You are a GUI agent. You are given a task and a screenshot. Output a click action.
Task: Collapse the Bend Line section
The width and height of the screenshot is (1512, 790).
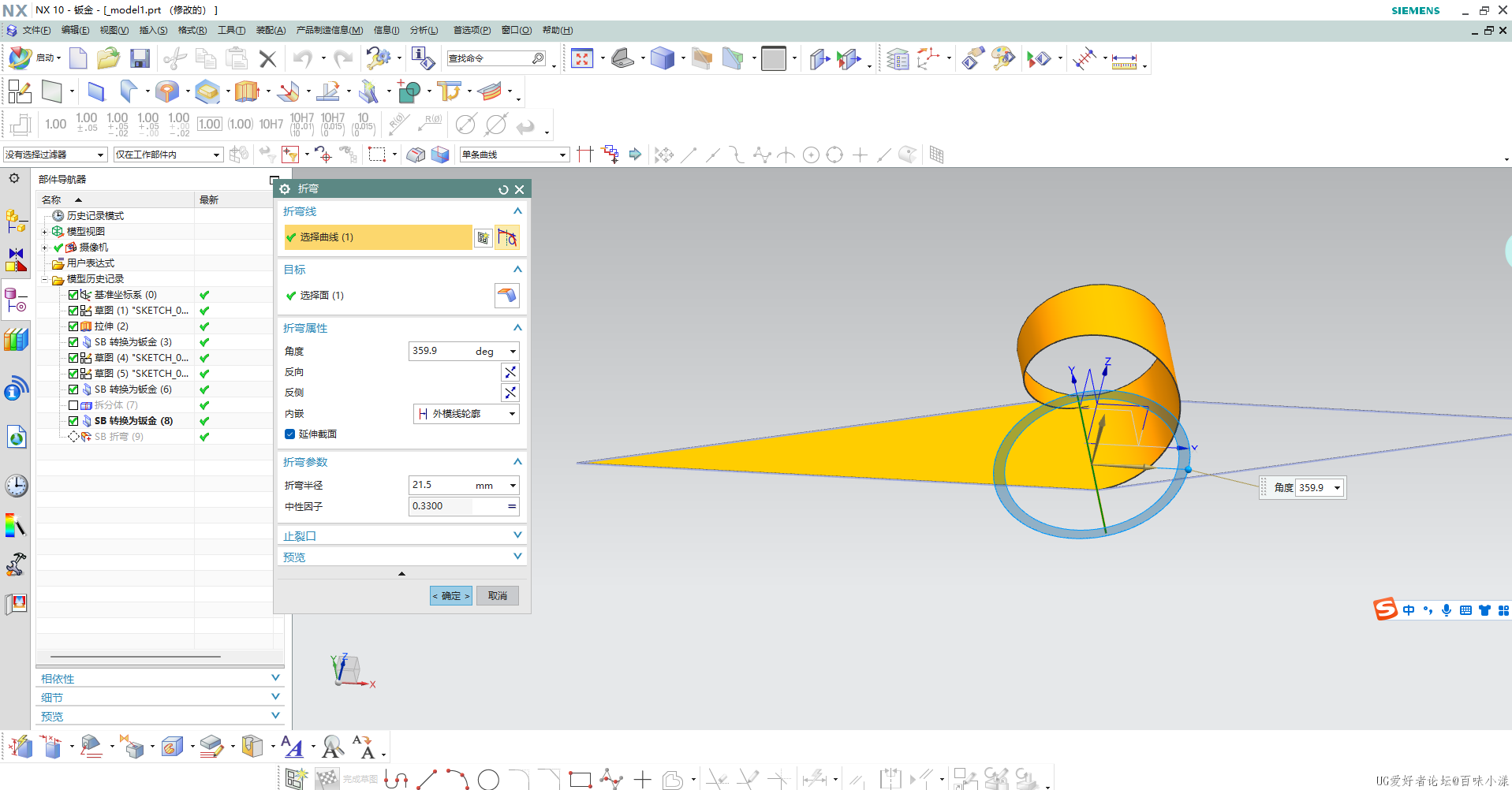pyautogui.click(x=517, y=211)
